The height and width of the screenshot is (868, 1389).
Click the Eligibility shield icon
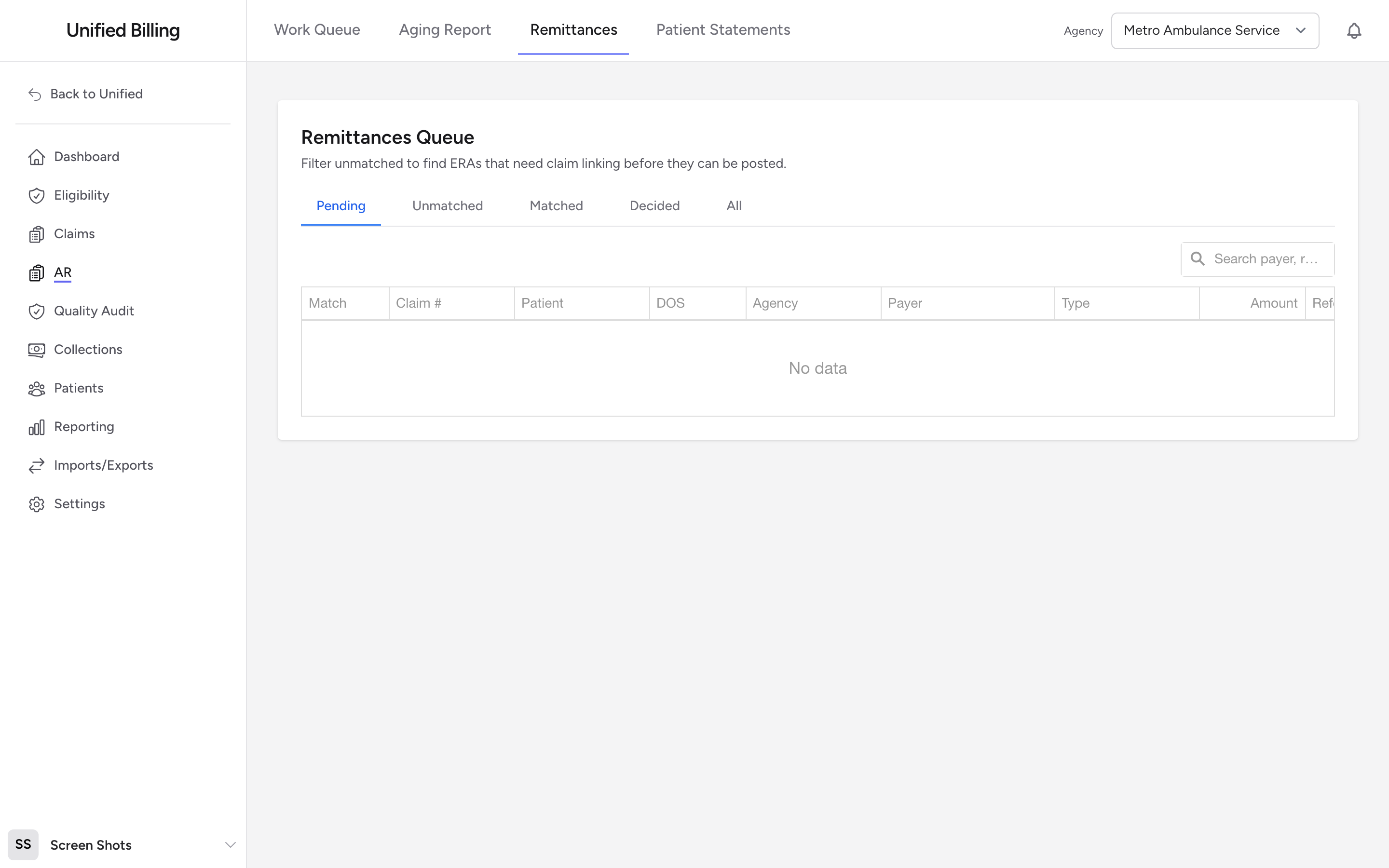(36, 195)
